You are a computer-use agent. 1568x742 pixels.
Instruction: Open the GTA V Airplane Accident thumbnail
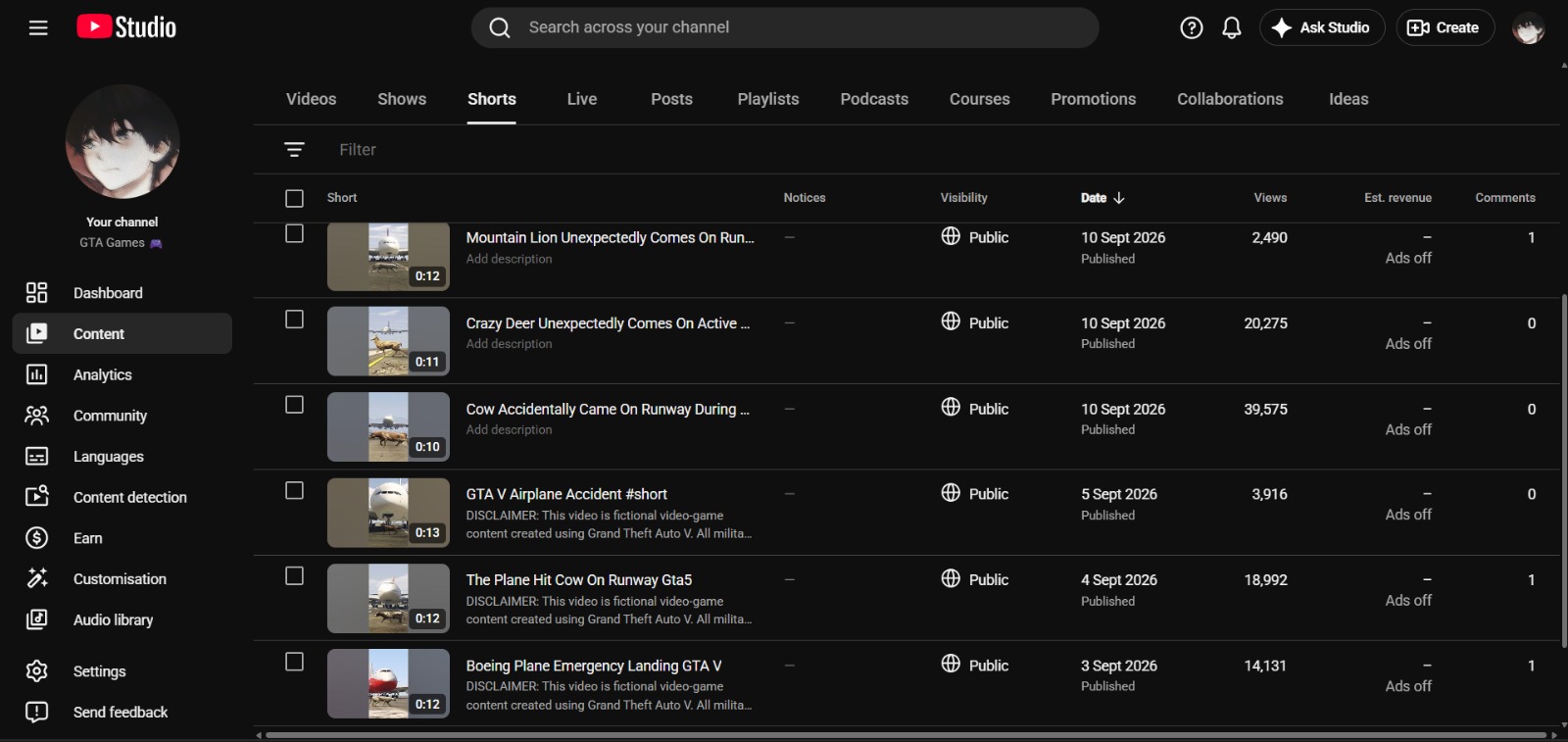click(388, 513)
